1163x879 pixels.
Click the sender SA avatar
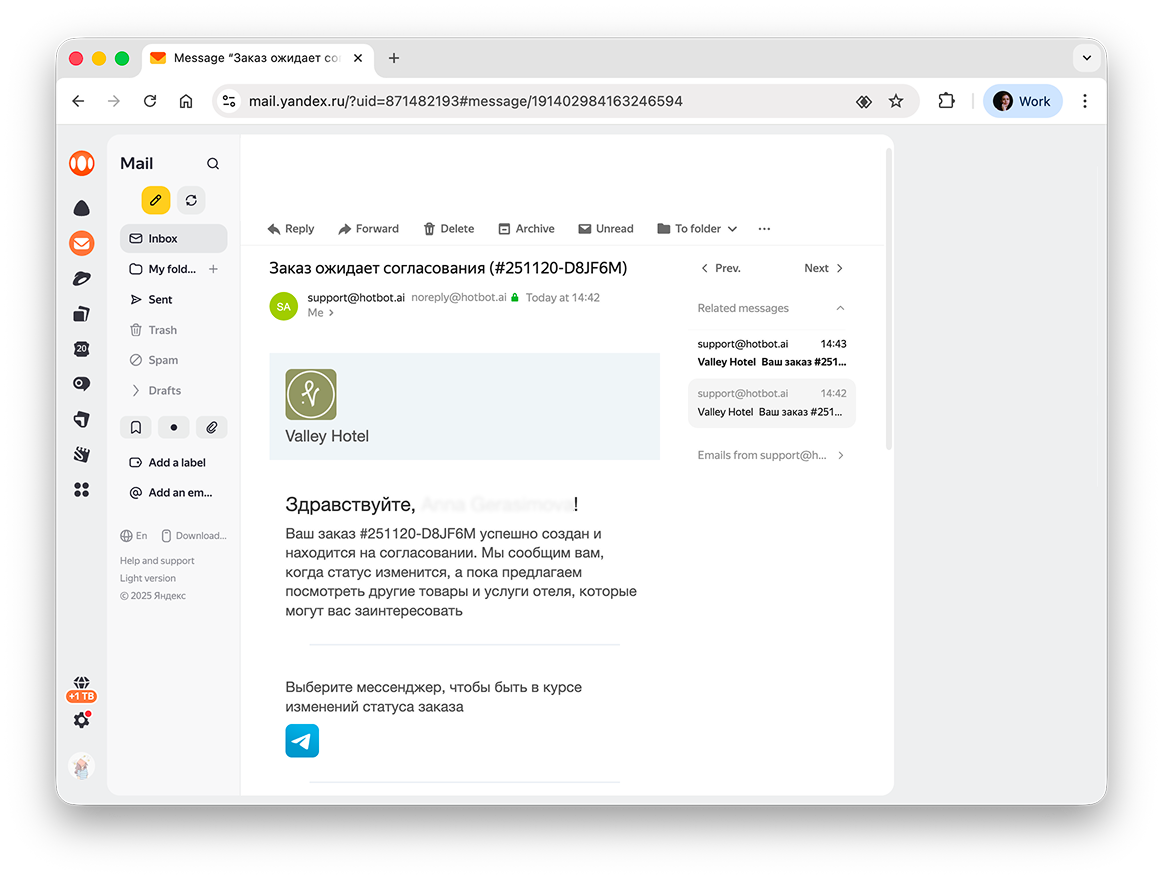point(283,306)
